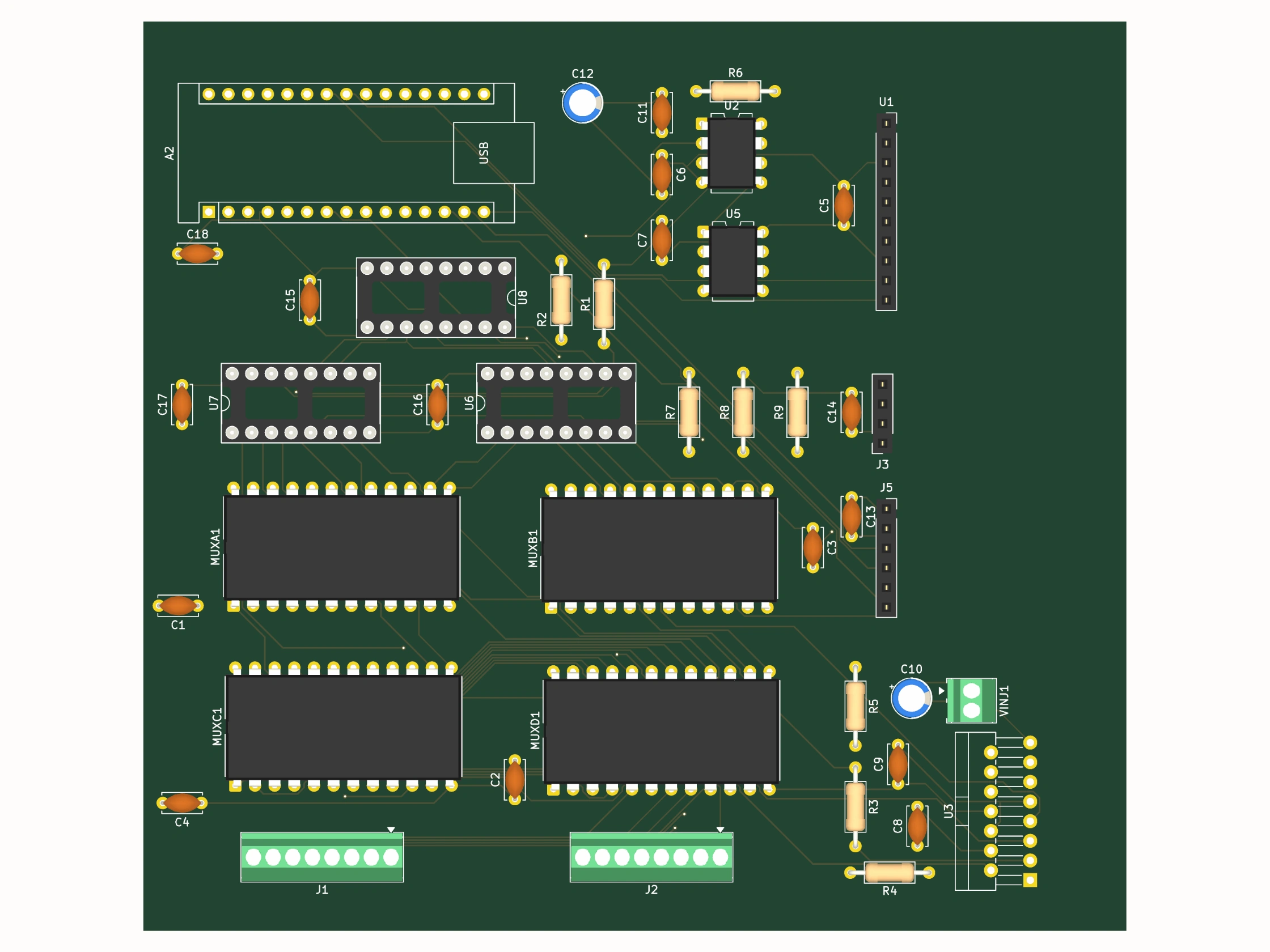Click the J1 green terminal block
1270x952 pixels.
point(322,857)
